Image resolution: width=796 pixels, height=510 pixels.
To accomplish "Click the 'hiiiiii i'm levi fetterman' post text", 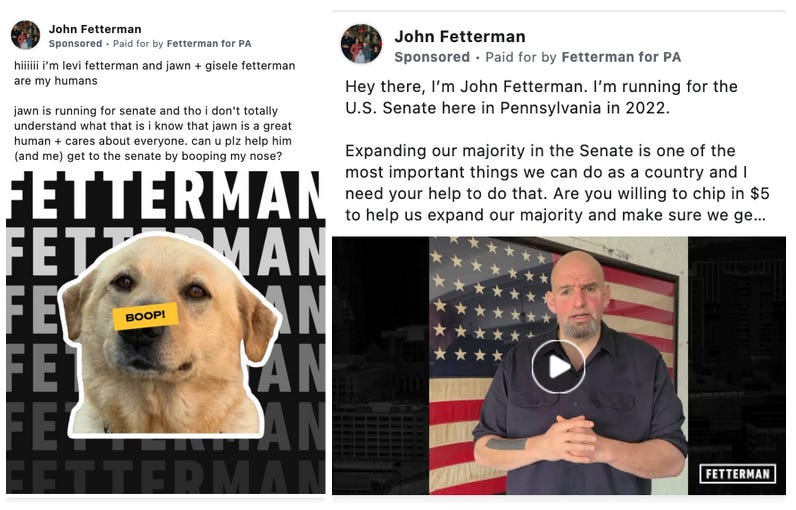I will [x=154, y=73].
